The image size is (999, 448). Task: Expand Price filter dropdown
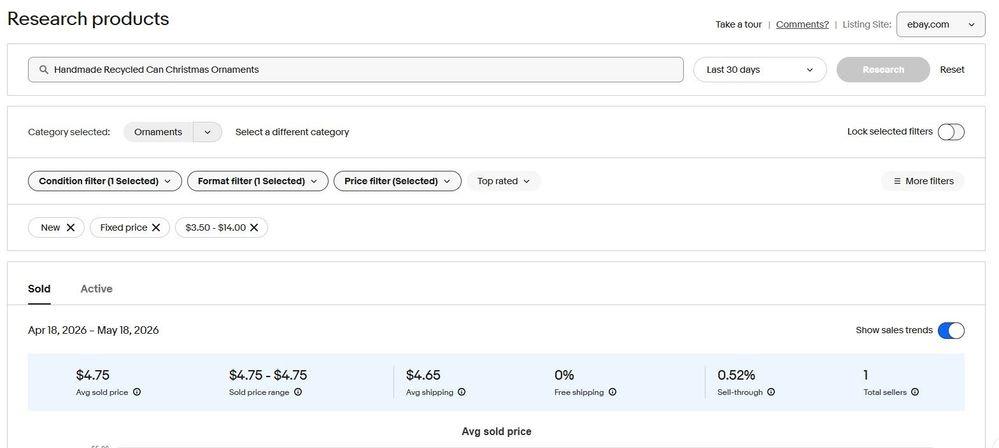tap(398, 181)
